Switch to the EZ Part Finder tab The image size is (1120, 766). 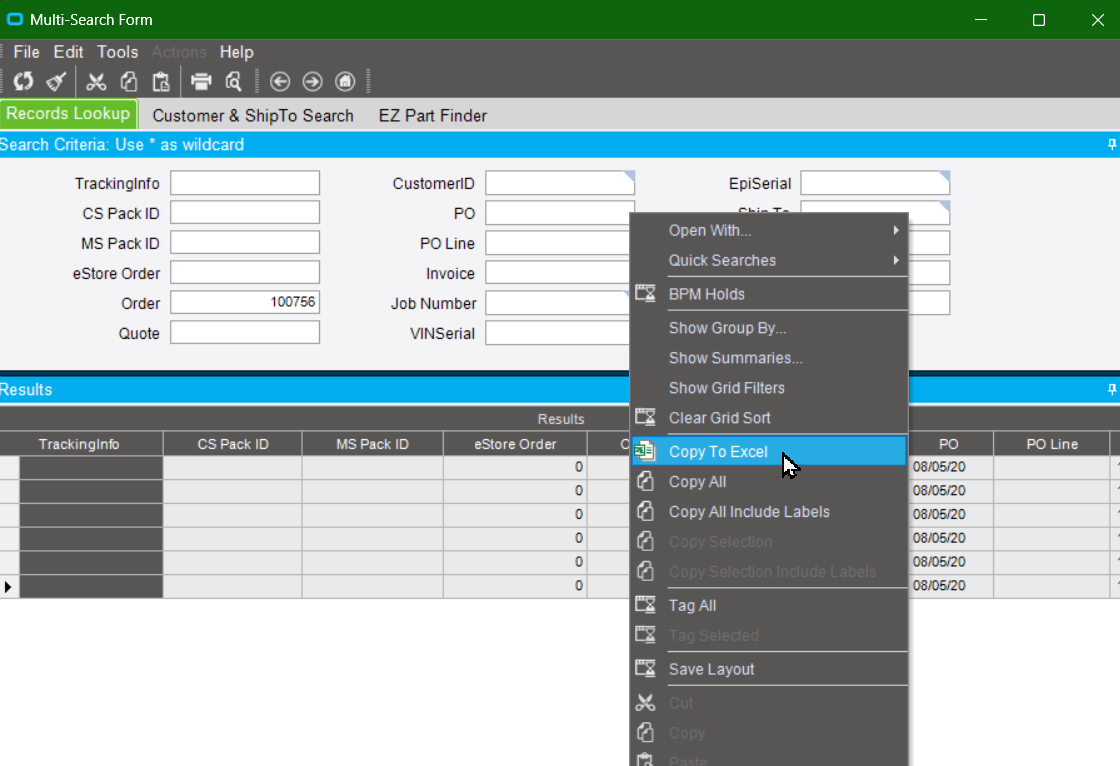(x=432, y=115)
